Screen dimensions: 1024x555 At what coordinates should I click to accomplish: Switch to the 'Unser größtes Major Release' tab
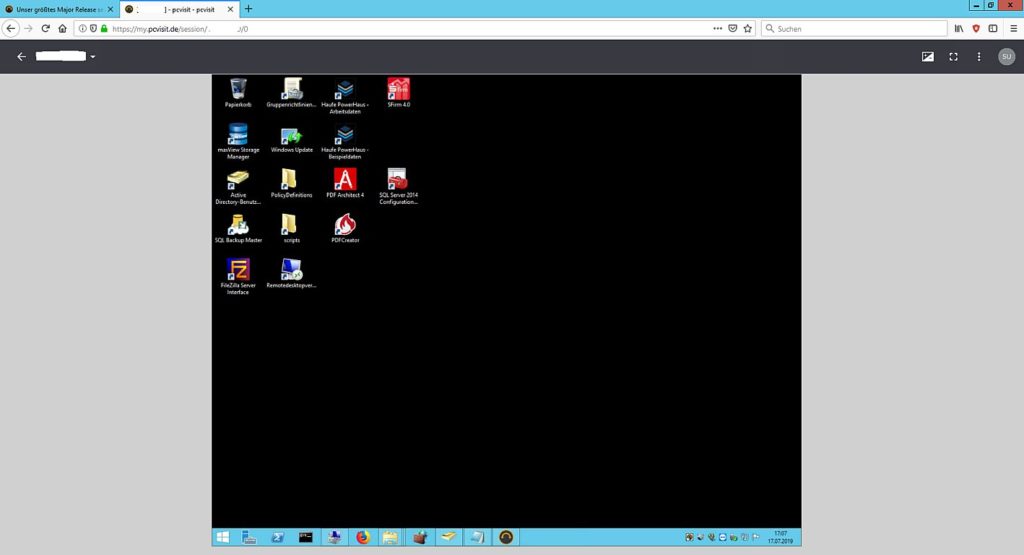[x=58, y=9]
